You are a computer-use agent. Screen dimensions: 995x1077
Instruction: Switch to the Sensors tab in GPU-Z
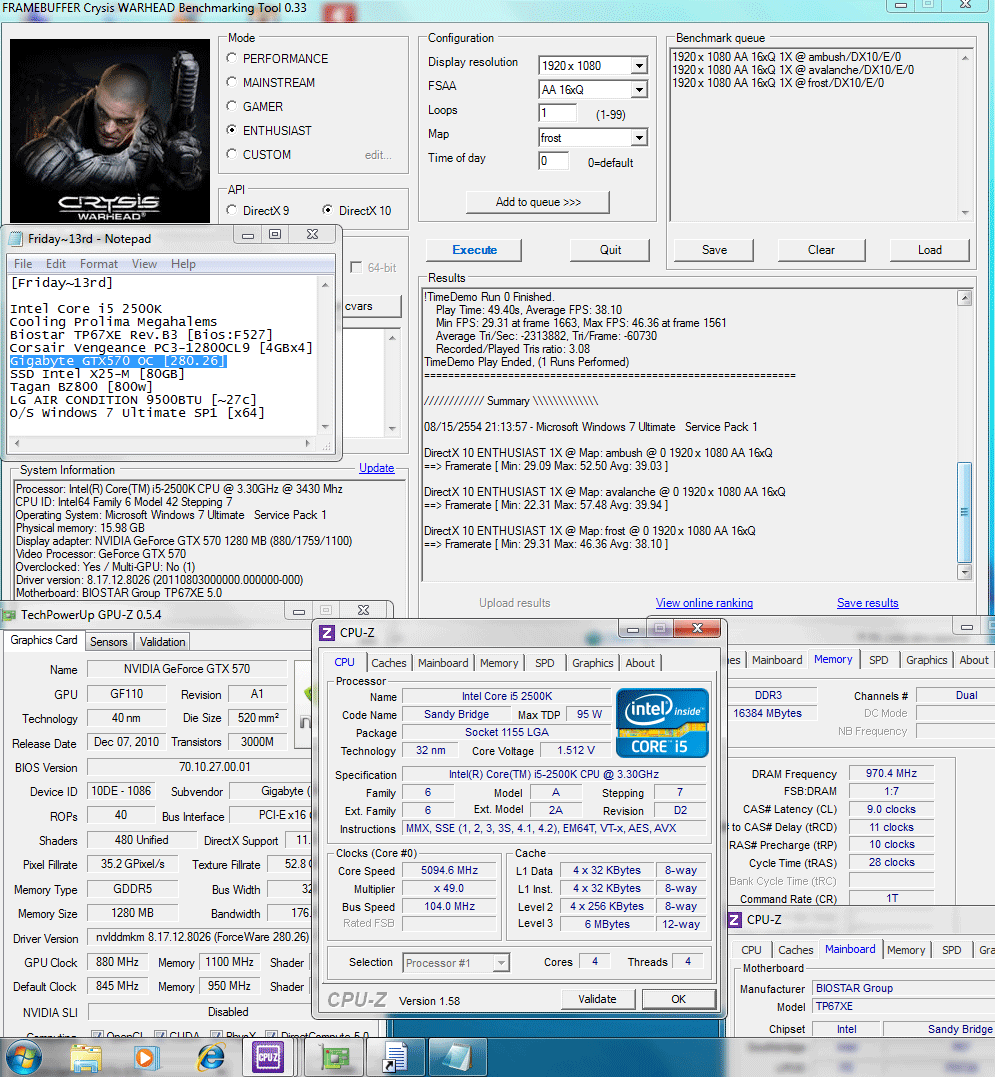pyautogui.click(x=108, y=642)
